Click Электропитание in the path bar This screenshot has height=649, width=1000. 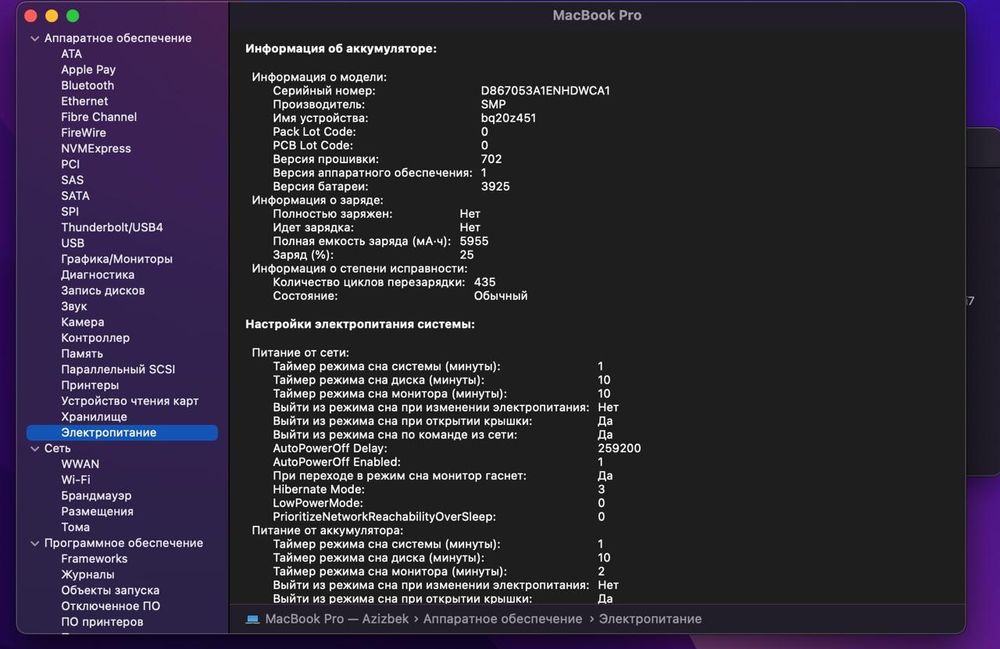[650, 619]
